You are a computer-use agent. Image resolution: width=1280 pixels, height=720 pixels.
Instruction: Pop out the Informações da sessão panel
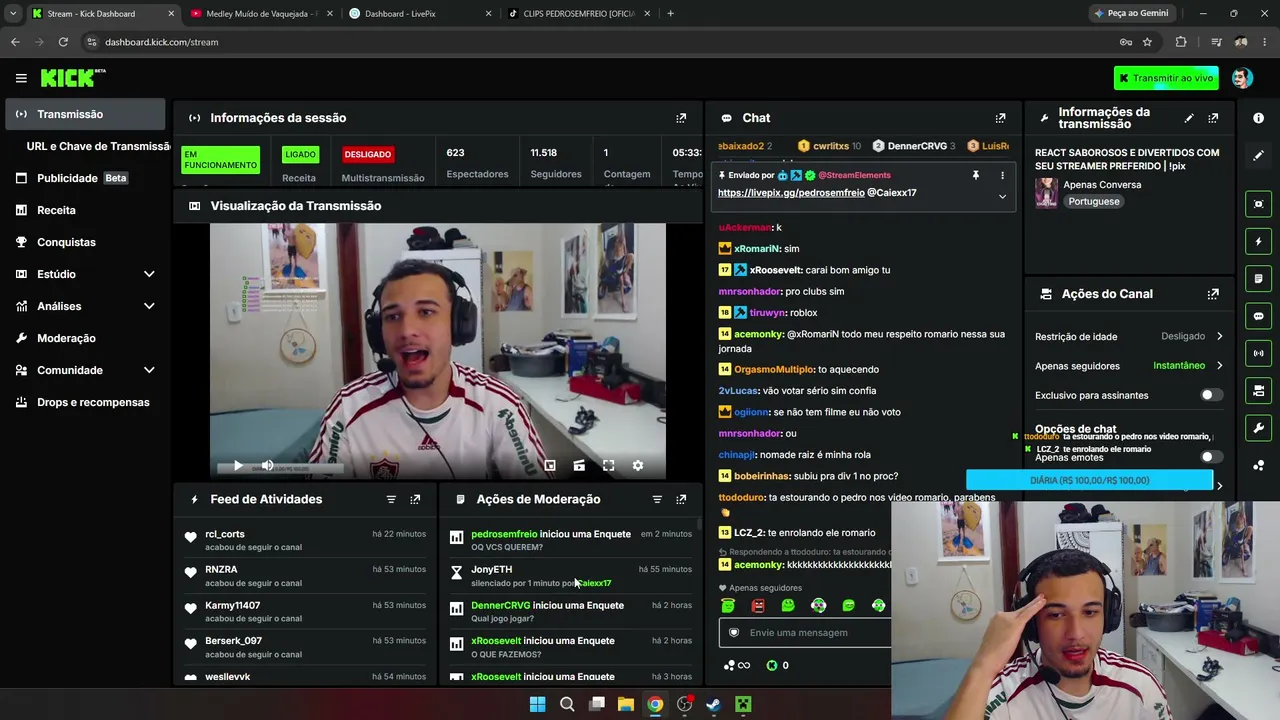pyautogui.click(x=681, y=118)
